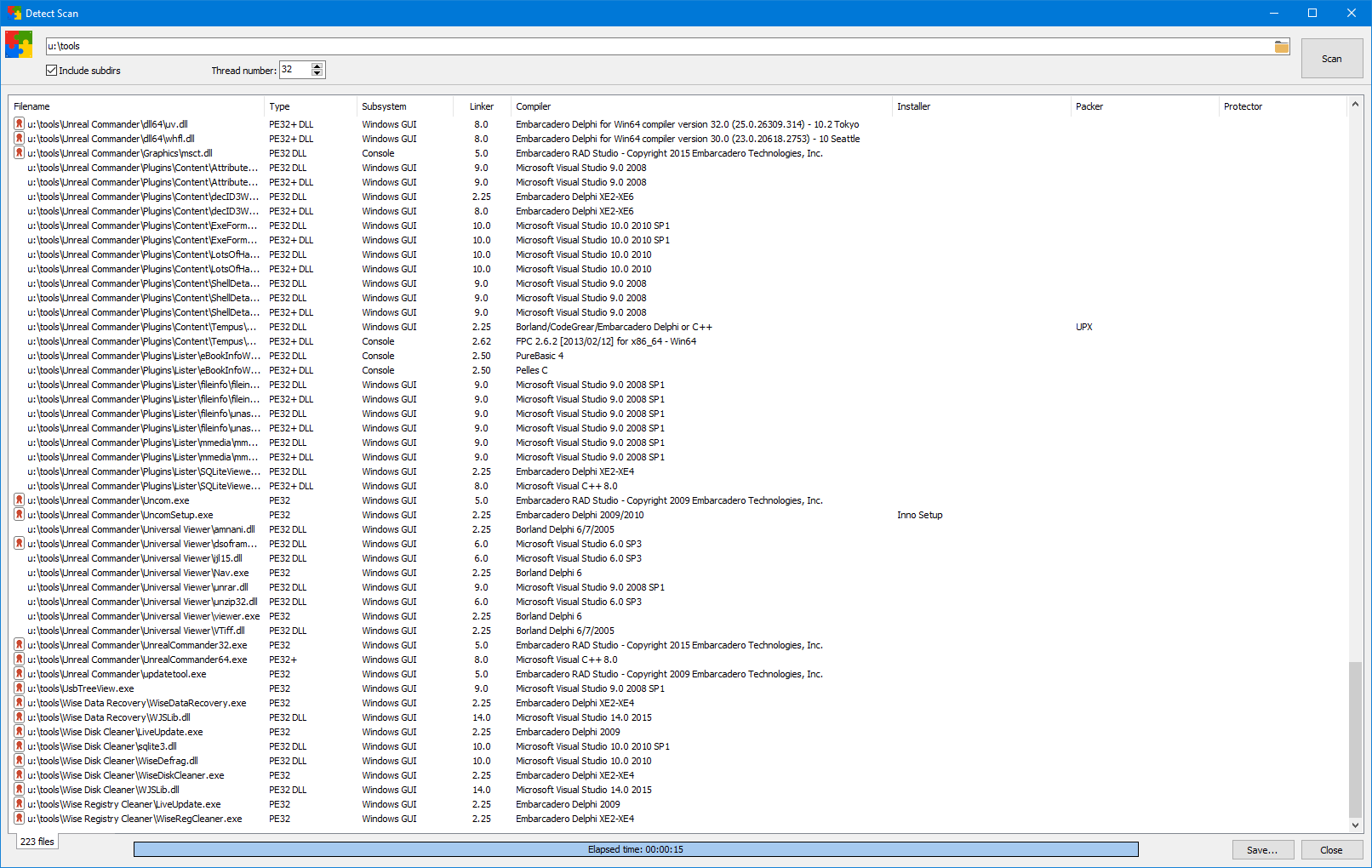The width and height of the screenshot is (1372, 868).
Task: Sort by the Filename column header
Action: (x=136, y=106)
